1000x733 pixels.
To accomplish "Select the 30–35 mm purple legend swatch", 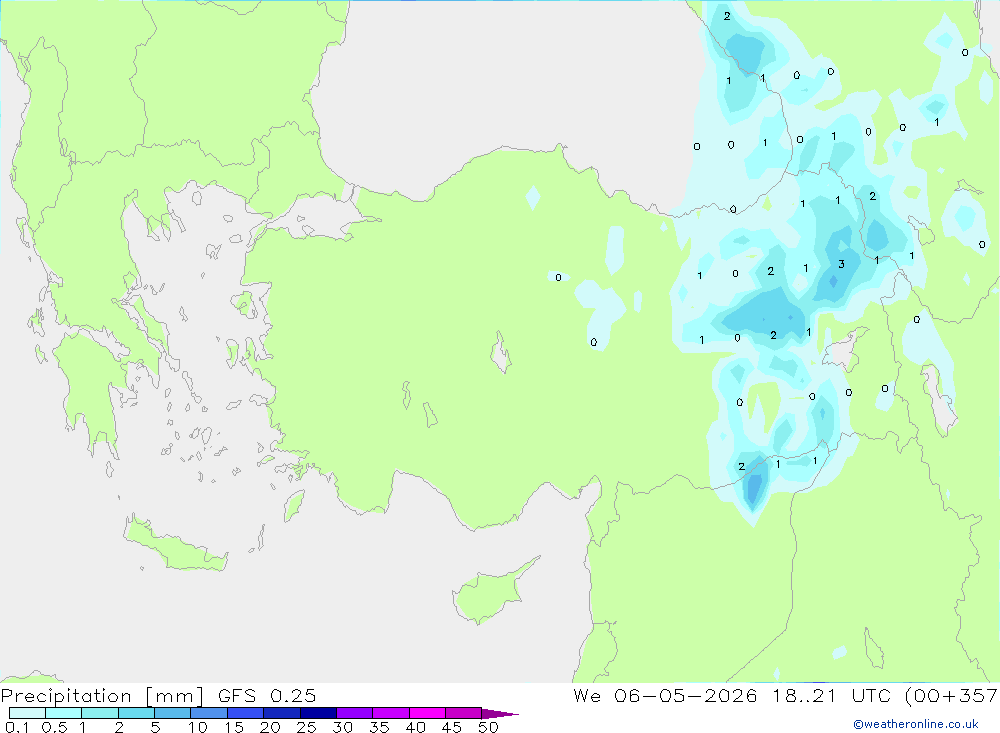I will click(354, 713).
